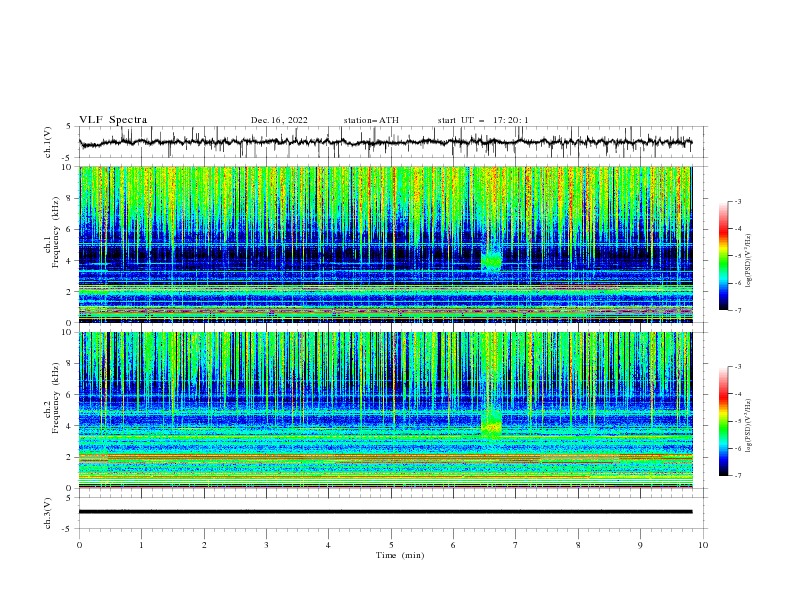Click time axis tick label "5"

pos(391,545)
